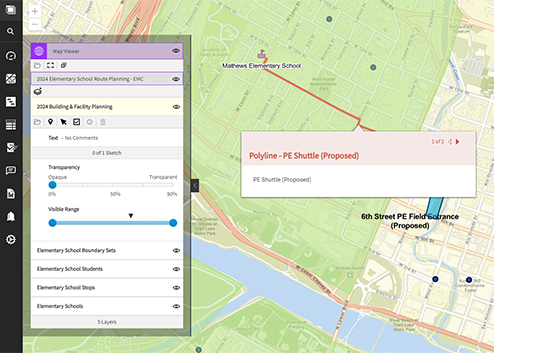Open the notifications bell icon
This screenshot has width=534, height=363.
pyautogui.click(x=11, y=217)
